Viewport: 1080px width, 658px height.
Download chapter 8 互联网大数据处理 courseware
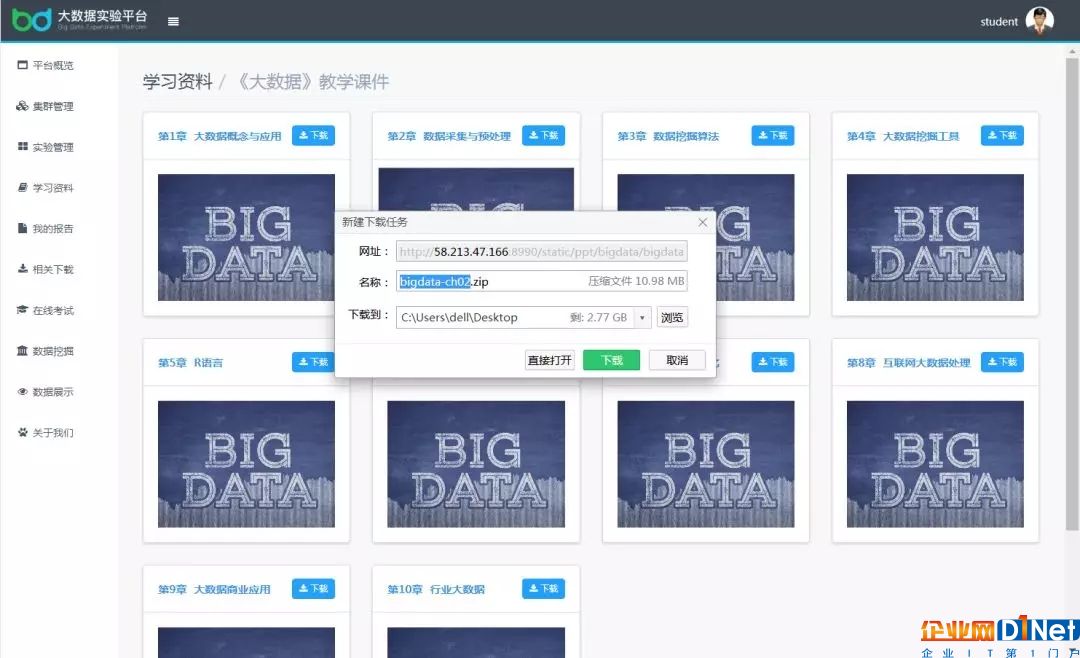[1002, 362]
